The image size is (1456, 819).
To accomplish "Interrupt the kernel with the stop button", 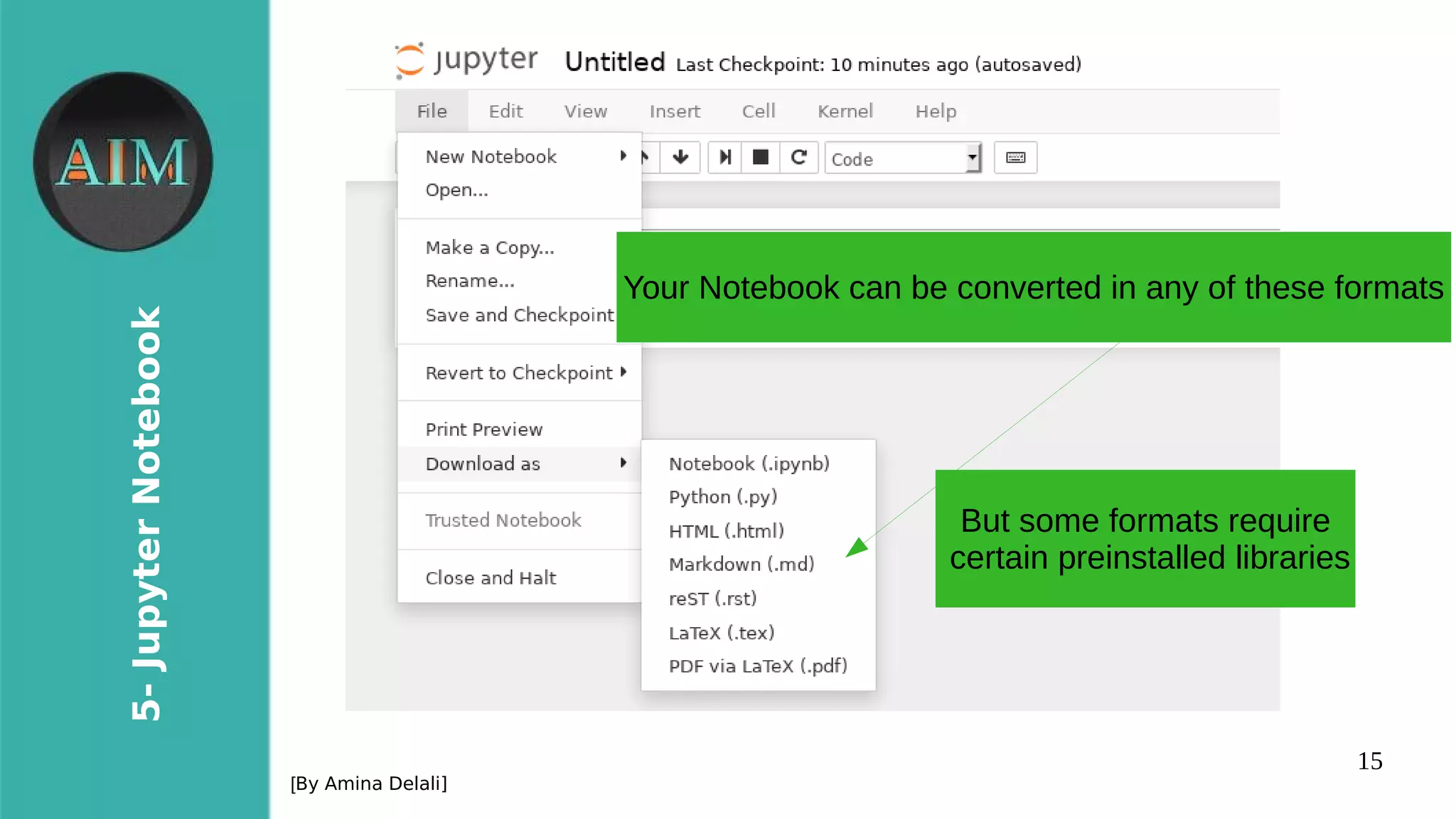I will [x=761, y=157].
